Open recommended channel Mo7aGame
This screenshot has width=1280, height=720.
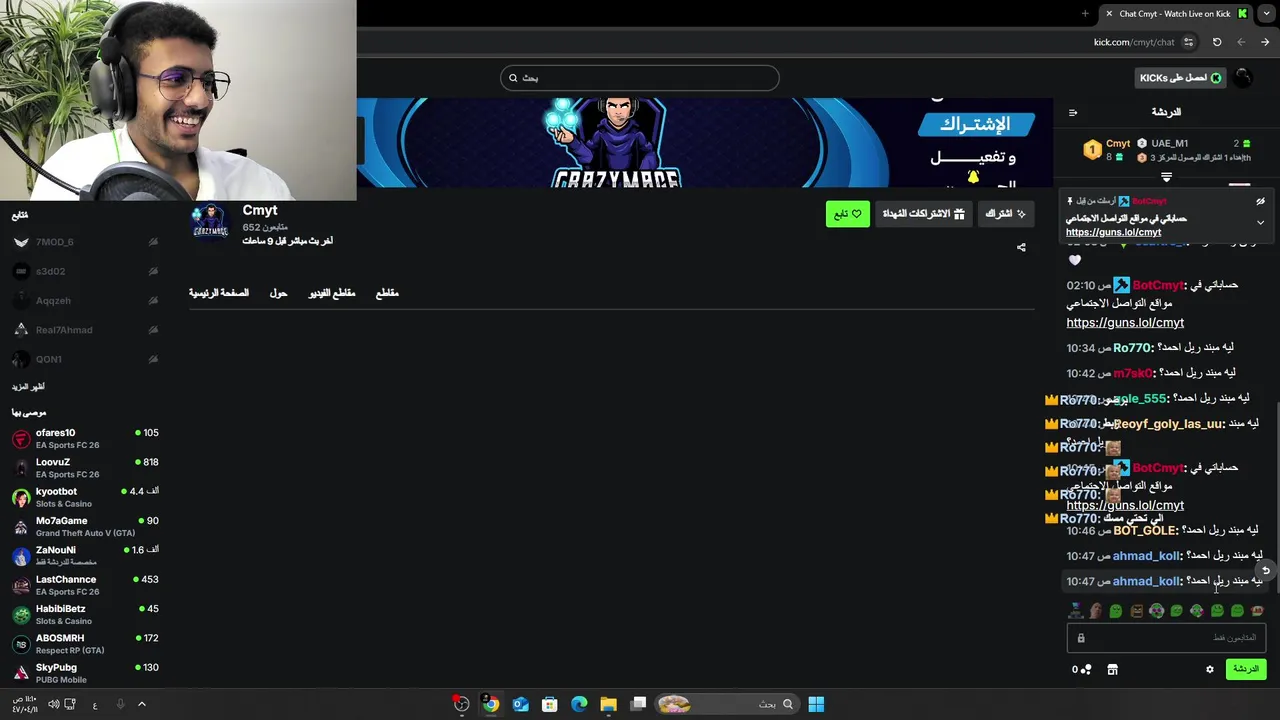coord(85,526)
